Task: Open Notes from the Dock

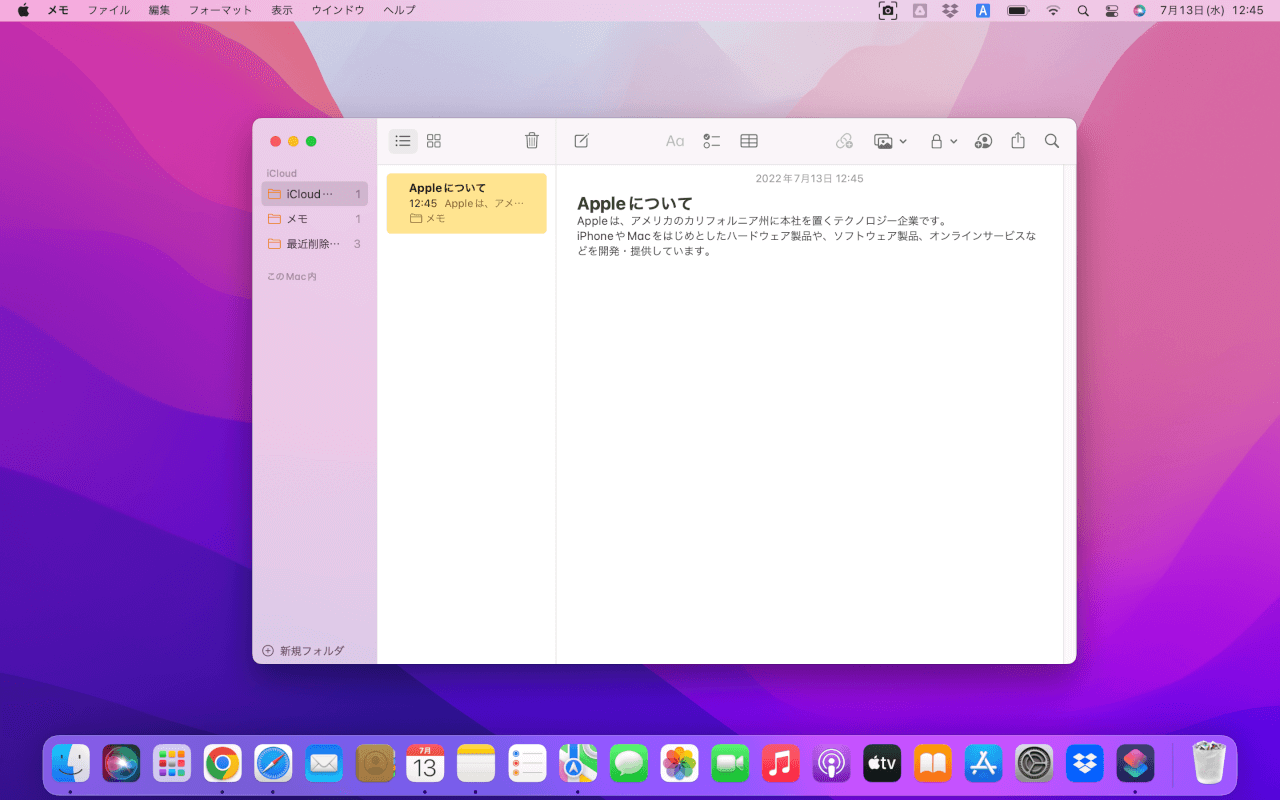Action: (x=476, y=765)
